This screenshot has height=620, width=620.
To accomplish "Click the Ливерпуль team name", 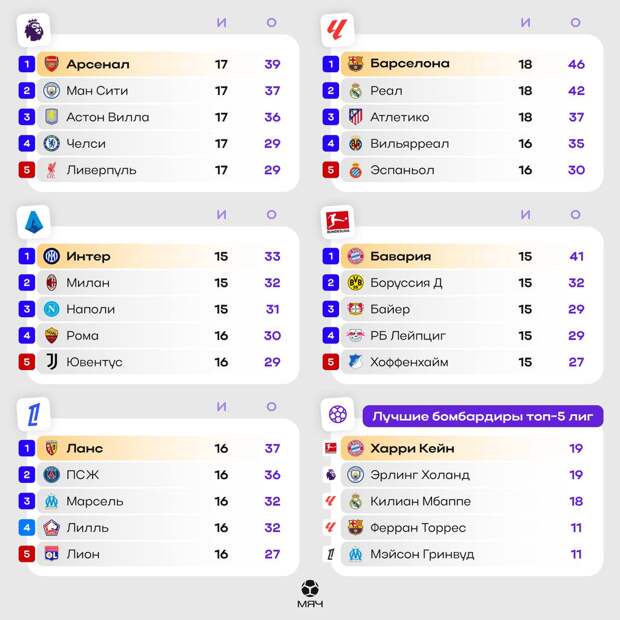I will point(101,170).
